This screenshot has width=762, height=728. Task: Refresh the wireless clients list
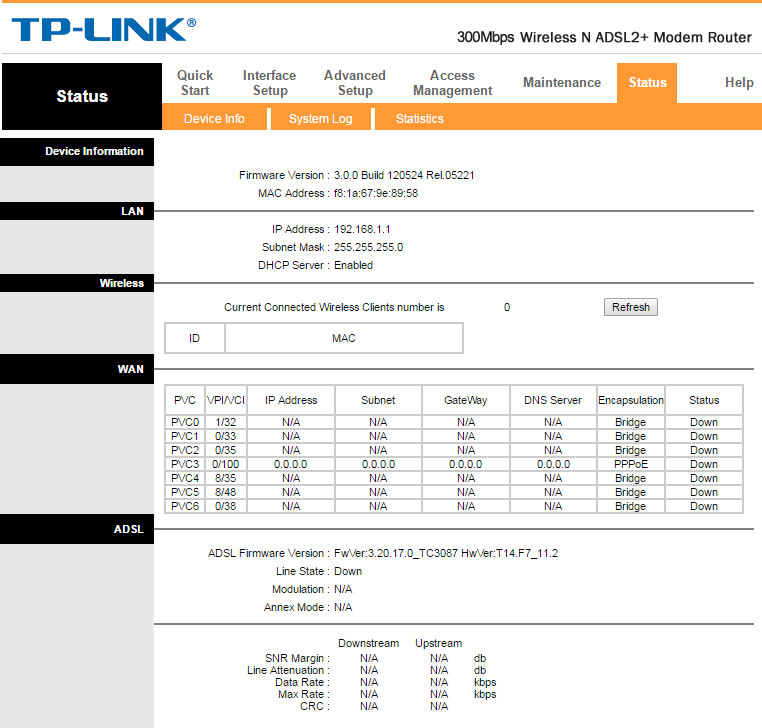point(631,307)
